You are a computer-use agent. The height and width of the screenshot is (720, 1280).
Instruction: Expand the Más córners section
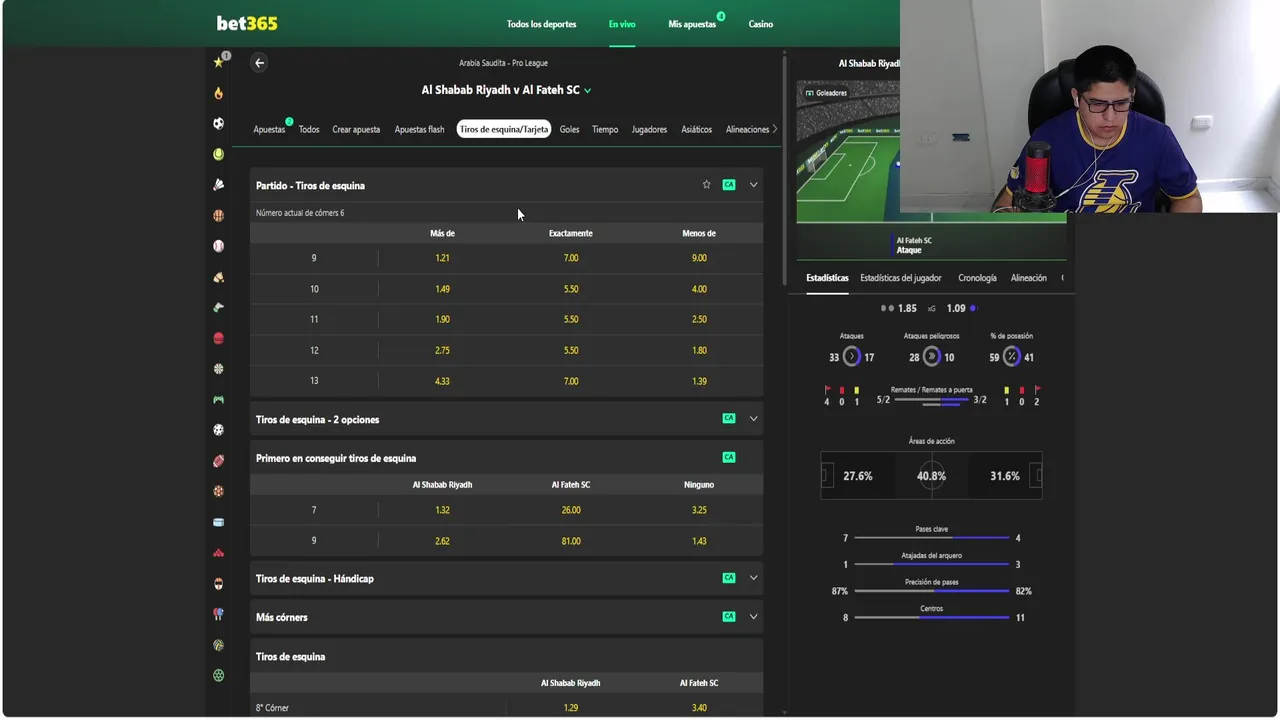(754, 617)
